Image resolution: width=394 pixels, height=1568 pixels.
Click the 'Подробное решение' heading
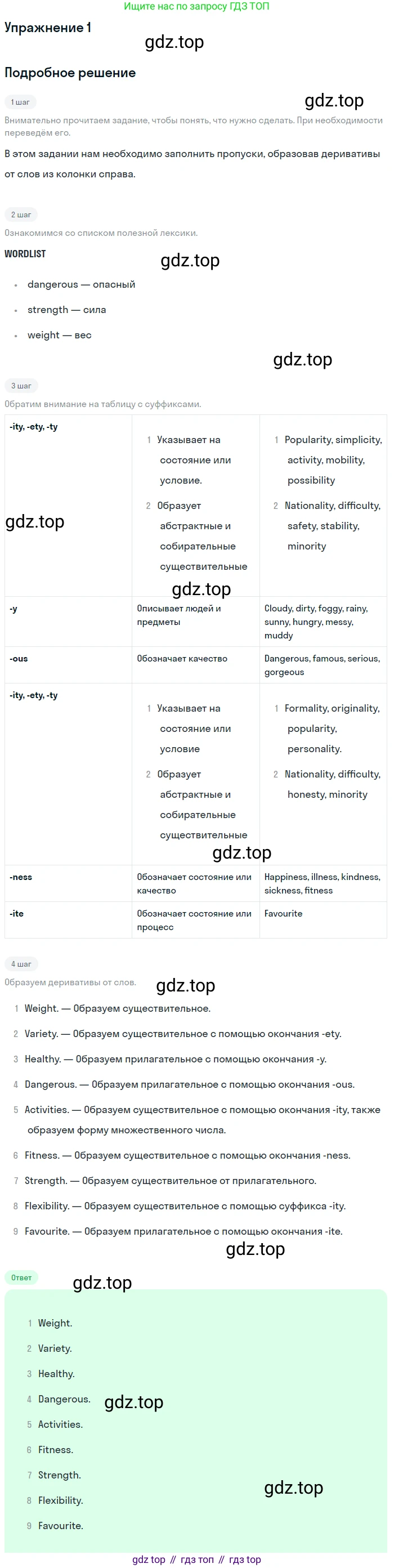pos(70,73)
